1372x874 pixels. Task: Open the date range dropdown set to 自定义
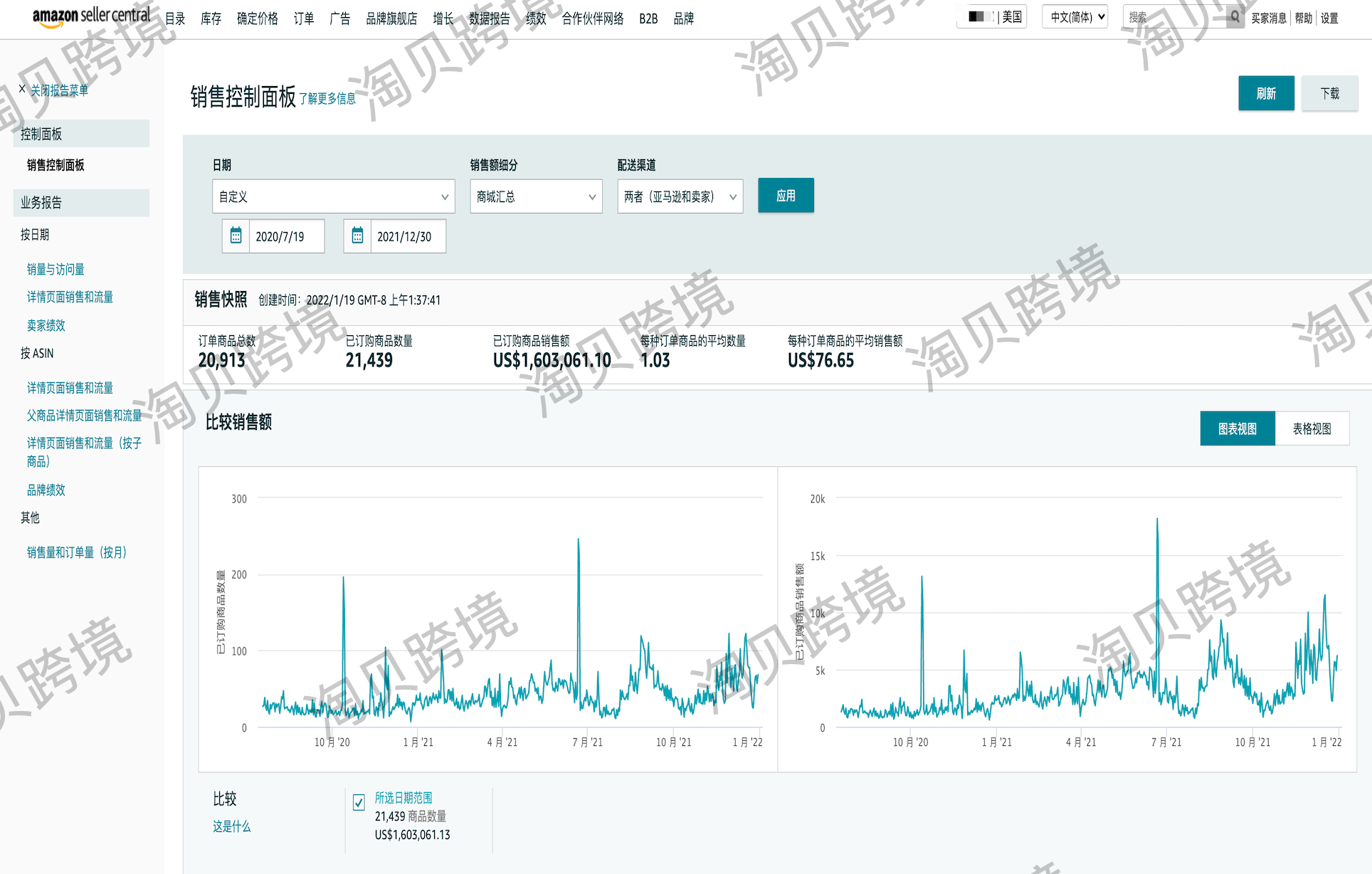tap(333, 196)
